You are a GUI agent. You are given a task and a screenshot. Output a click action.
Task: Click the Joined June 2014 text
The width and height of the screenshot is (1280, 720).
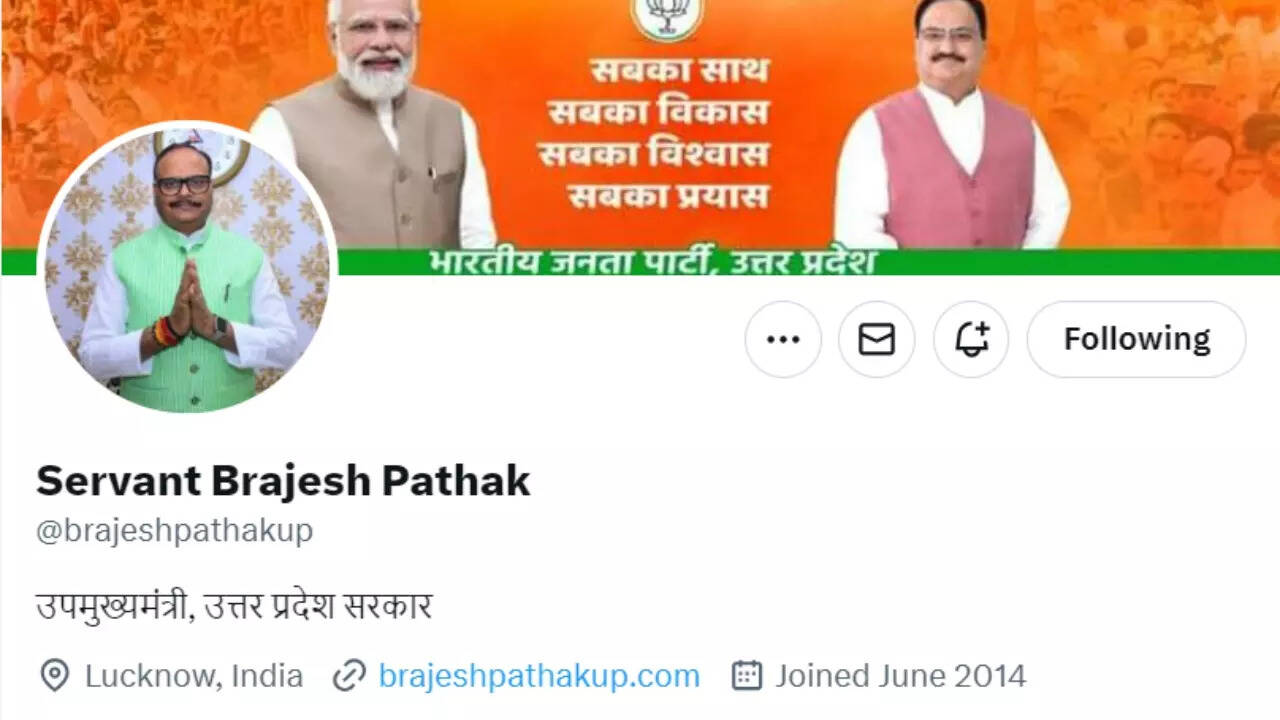coord(901,676)
